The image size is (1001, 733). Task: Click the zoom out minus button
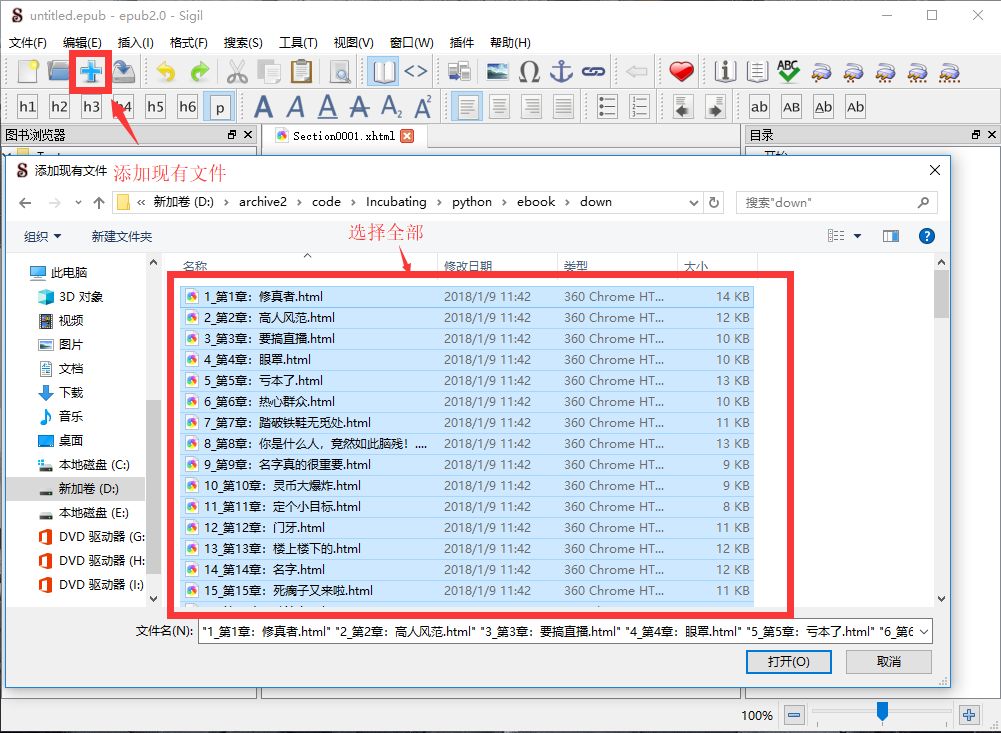point(794,715)
